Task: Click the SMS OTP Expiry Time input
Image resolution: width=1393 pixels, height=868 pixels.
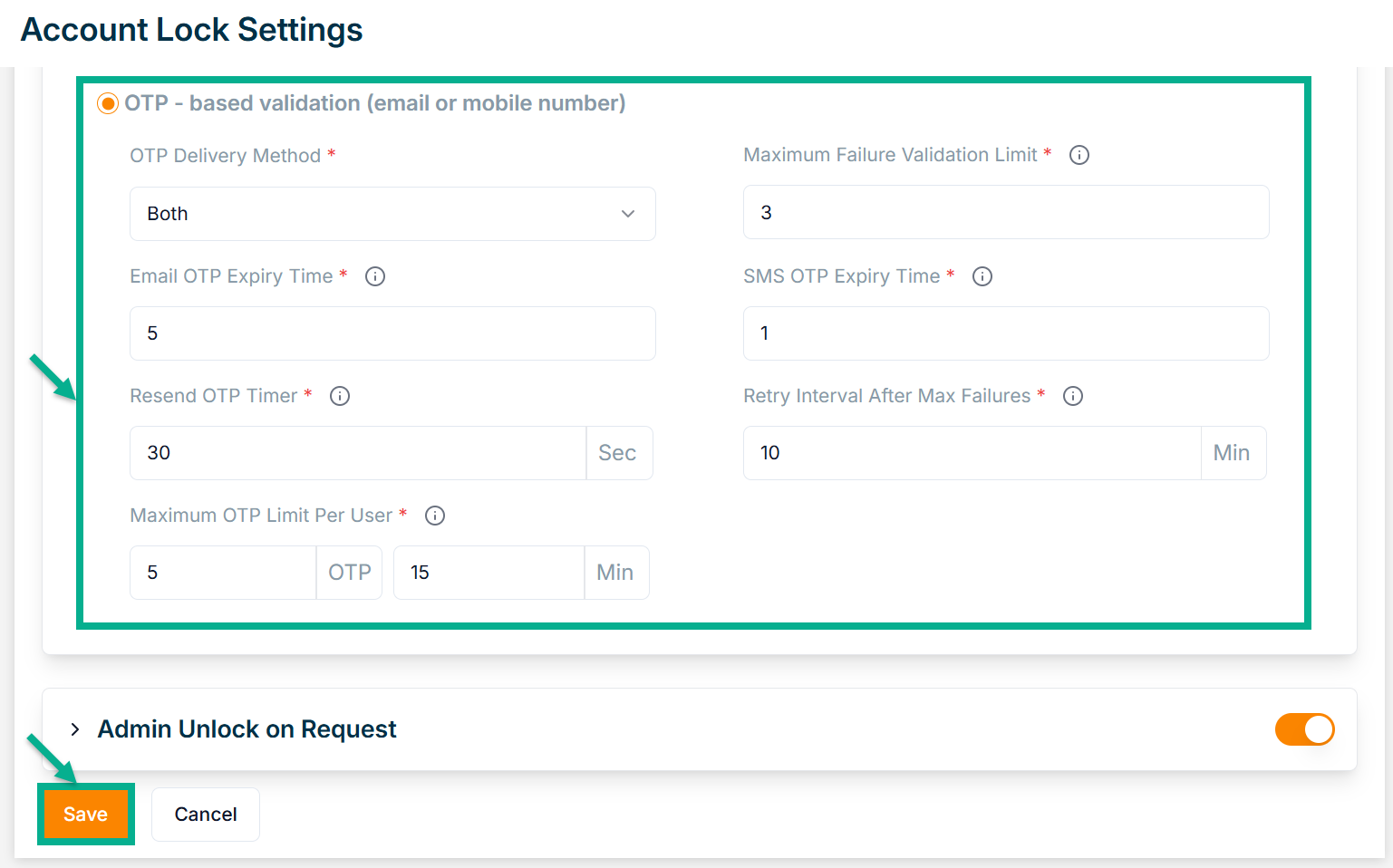Action: click(1005, 333)
